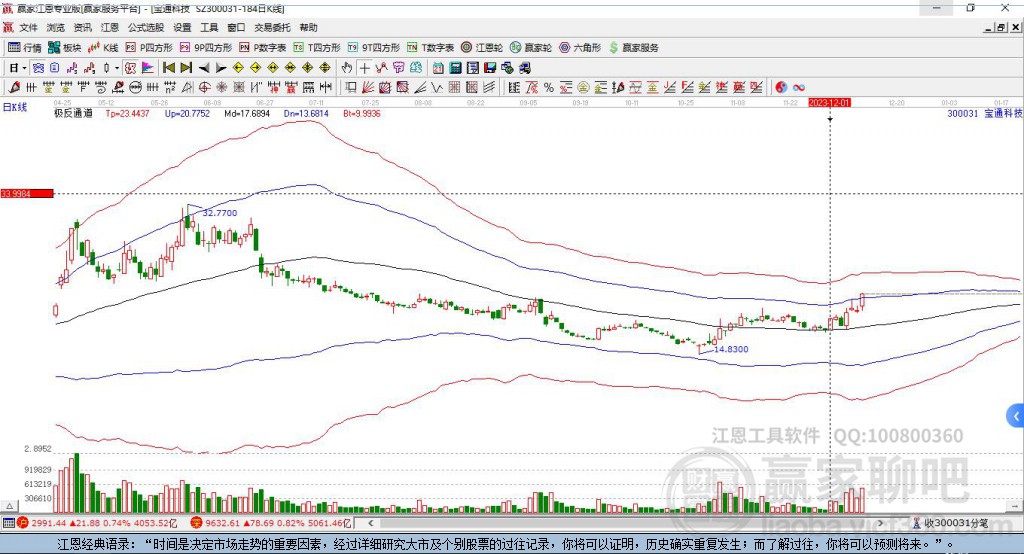The image size is (1024, 554).
Task: Click the 14.8300 low price label
Action: 731,350
